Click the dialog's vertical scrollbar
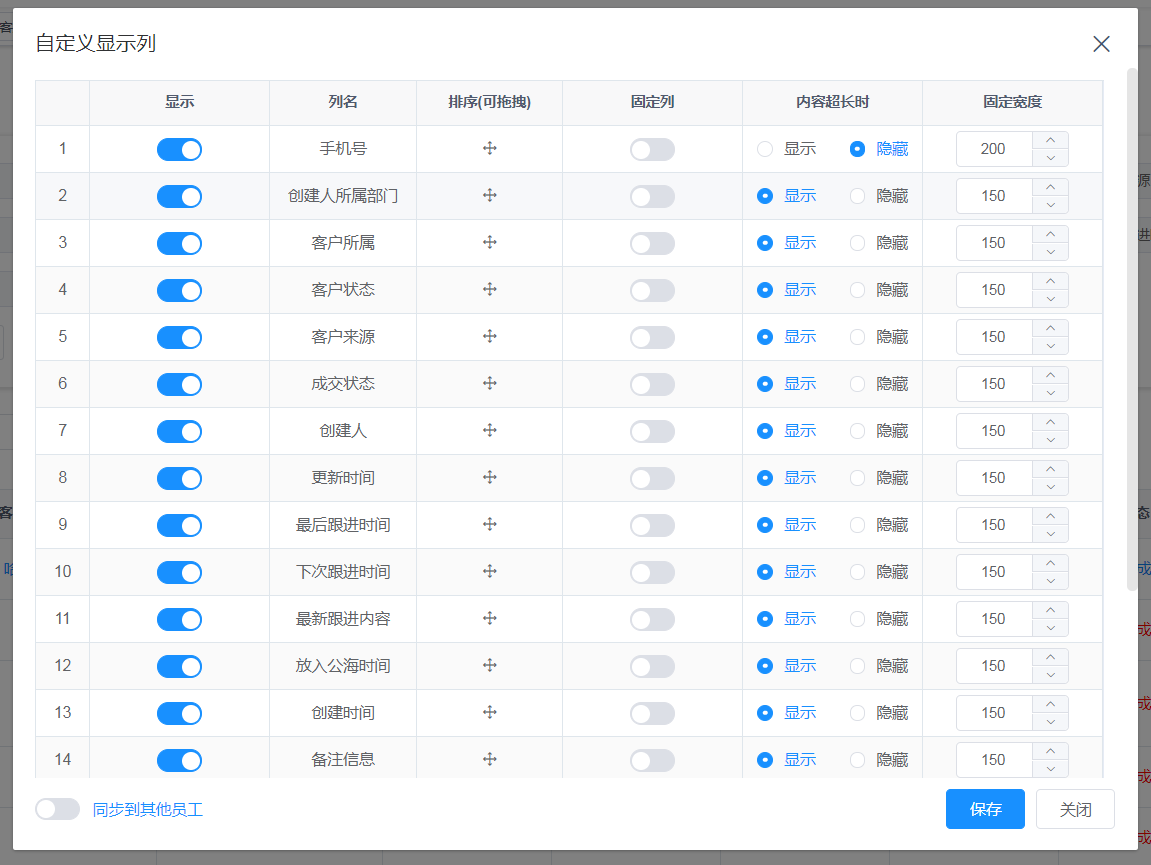Viewport: 1151px width, 865px height. pyautogui.click(x=1132, y=330)
